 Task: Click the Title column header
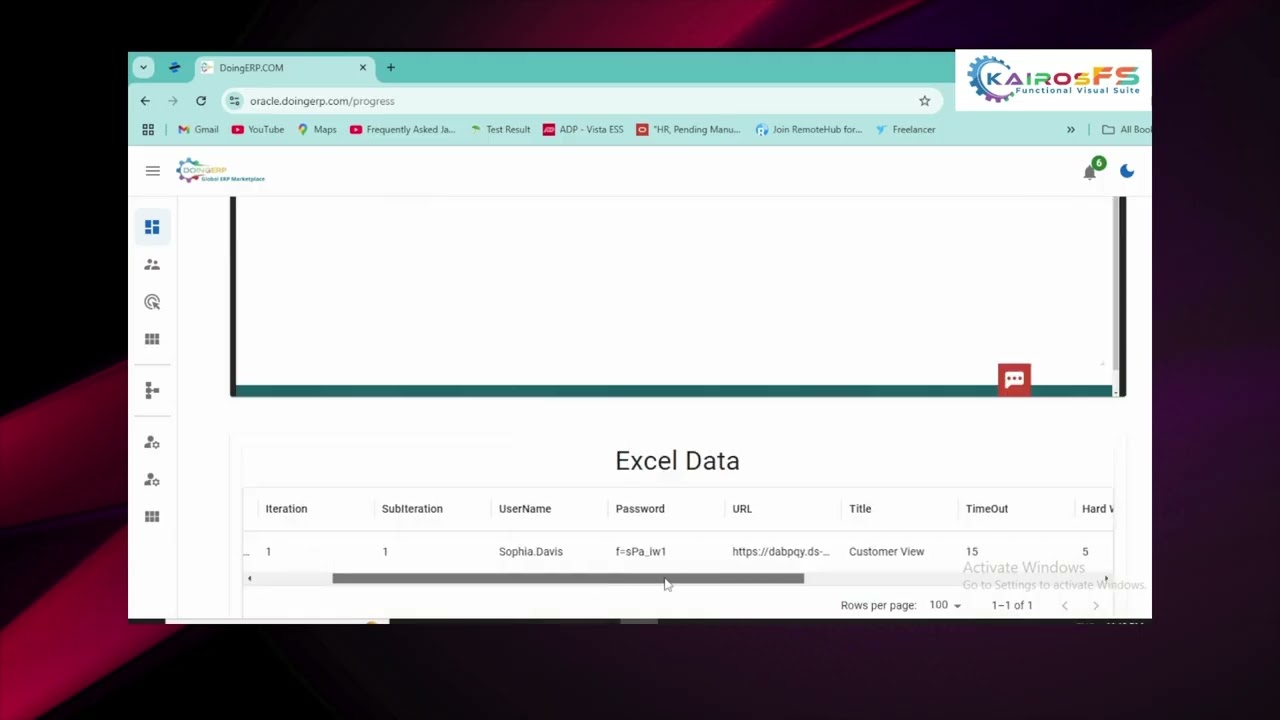(860, 509)
